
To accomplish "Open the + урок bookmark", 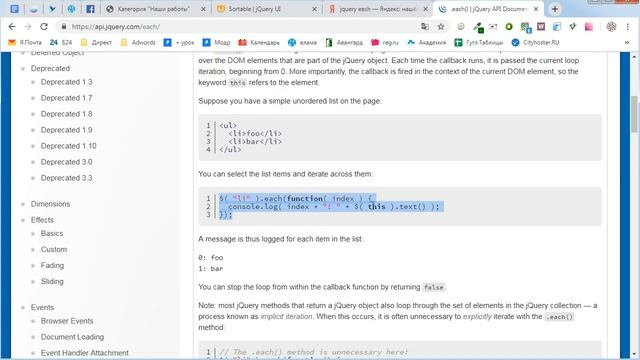I will tap(179, 42).
